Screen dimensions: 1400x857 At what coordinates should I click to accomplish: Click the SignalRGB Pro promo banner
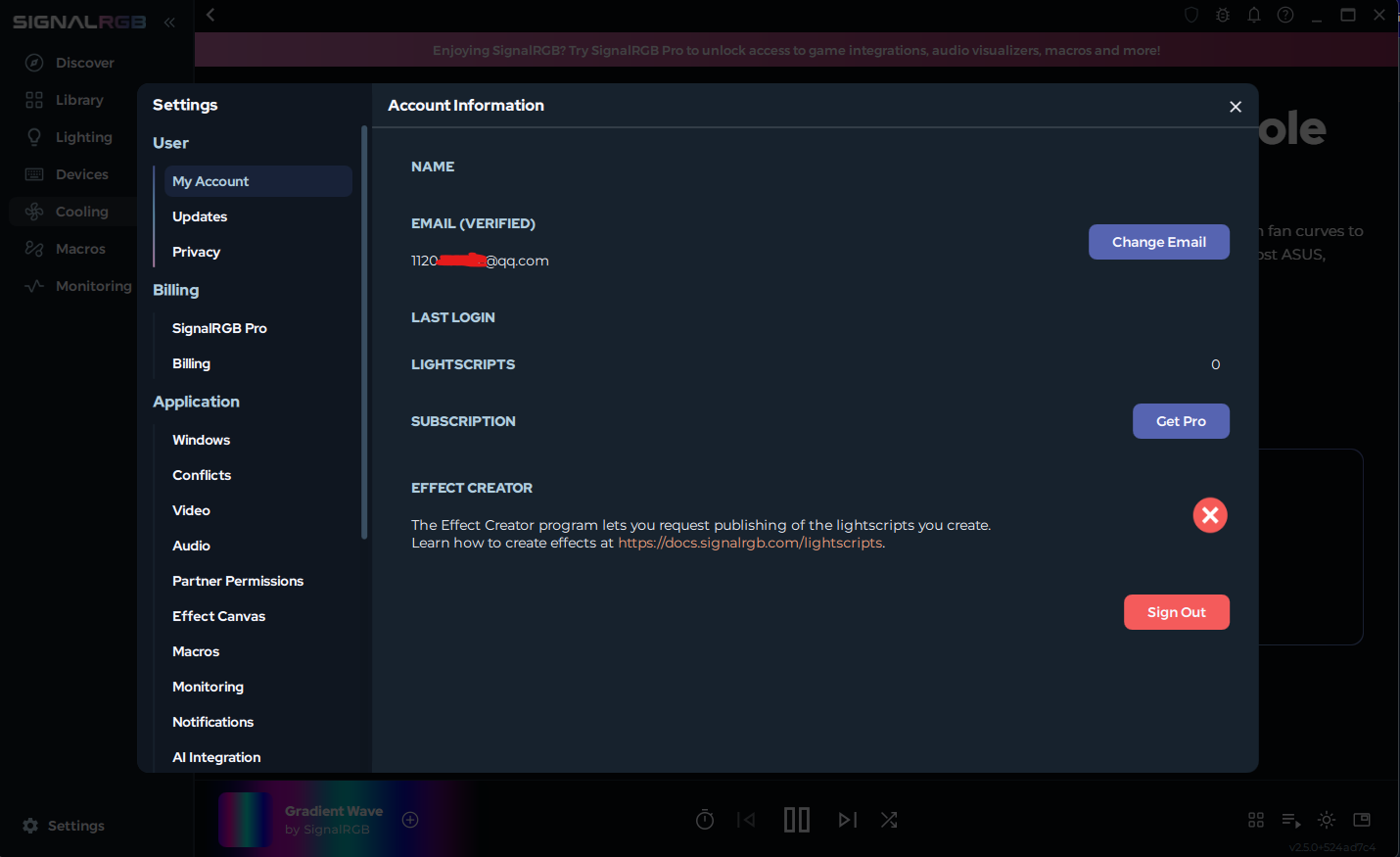tap(796, 50)
